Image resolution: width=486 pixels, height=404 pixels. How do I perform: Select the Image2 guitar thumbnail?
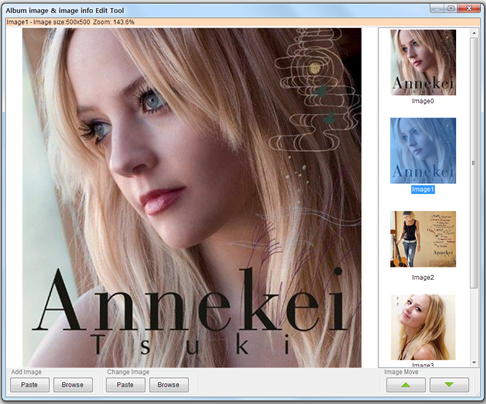click(x=423, y=239)
